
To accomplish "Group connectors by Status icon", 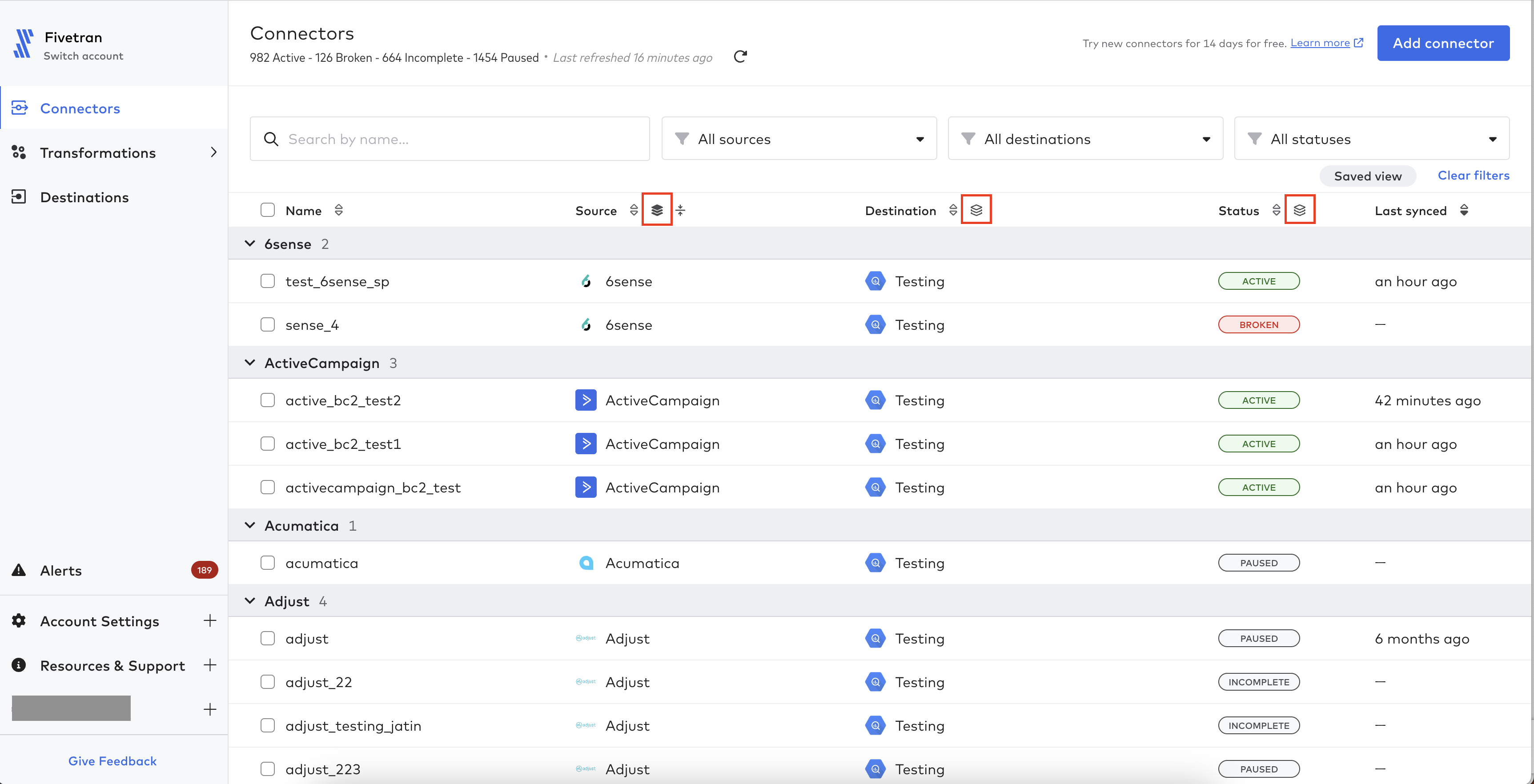I will pos(1299,209).
